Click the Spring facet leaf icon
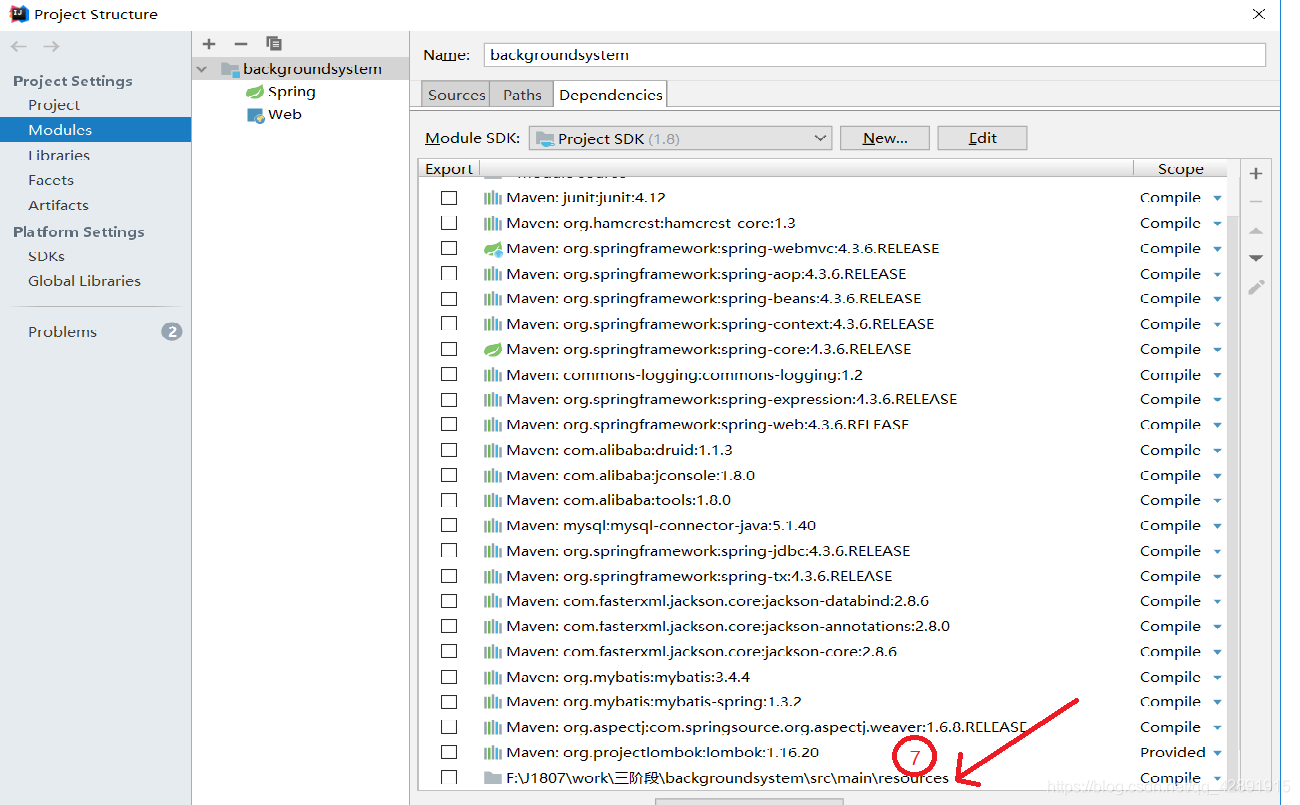1300x805 pixels. pos(255,92)
